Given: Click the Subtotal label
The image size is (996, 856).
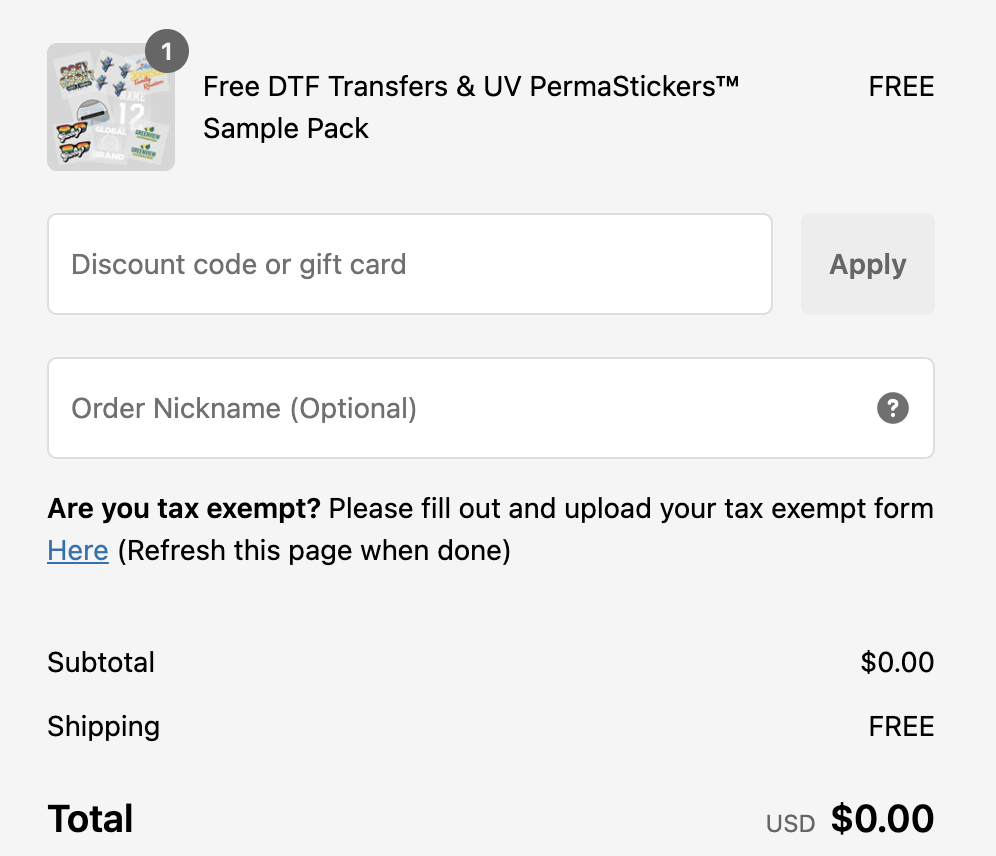Looking at the screenshot, I should pyautogui.click(x=101, y=662).
